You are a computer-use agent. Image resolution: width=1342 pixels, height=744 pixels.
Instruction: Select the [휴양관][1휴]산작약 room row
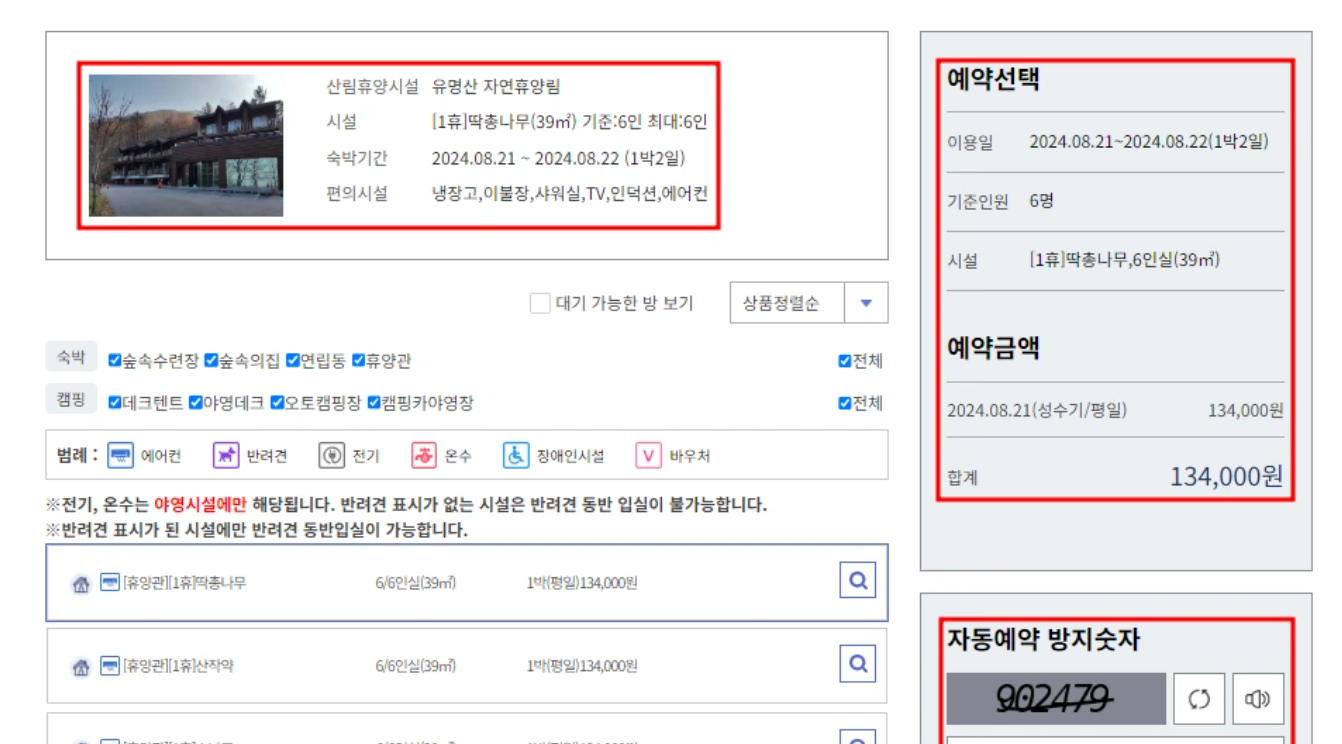click(x=467, y=666)
